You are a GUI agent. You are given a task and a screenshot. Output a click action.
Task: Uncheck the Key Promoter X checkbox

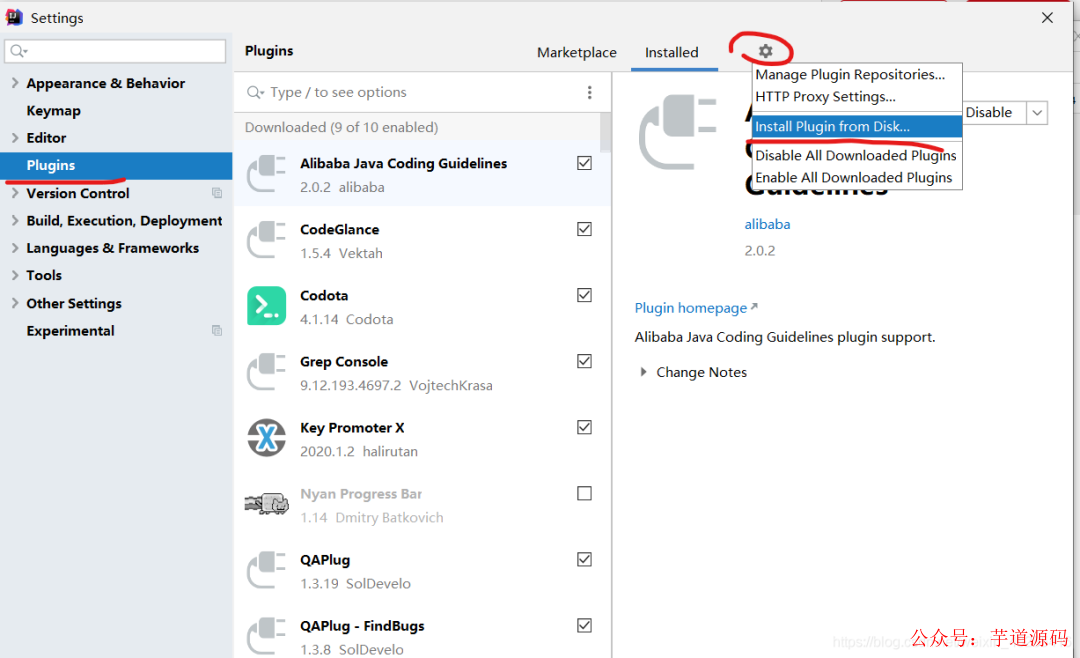584,427
